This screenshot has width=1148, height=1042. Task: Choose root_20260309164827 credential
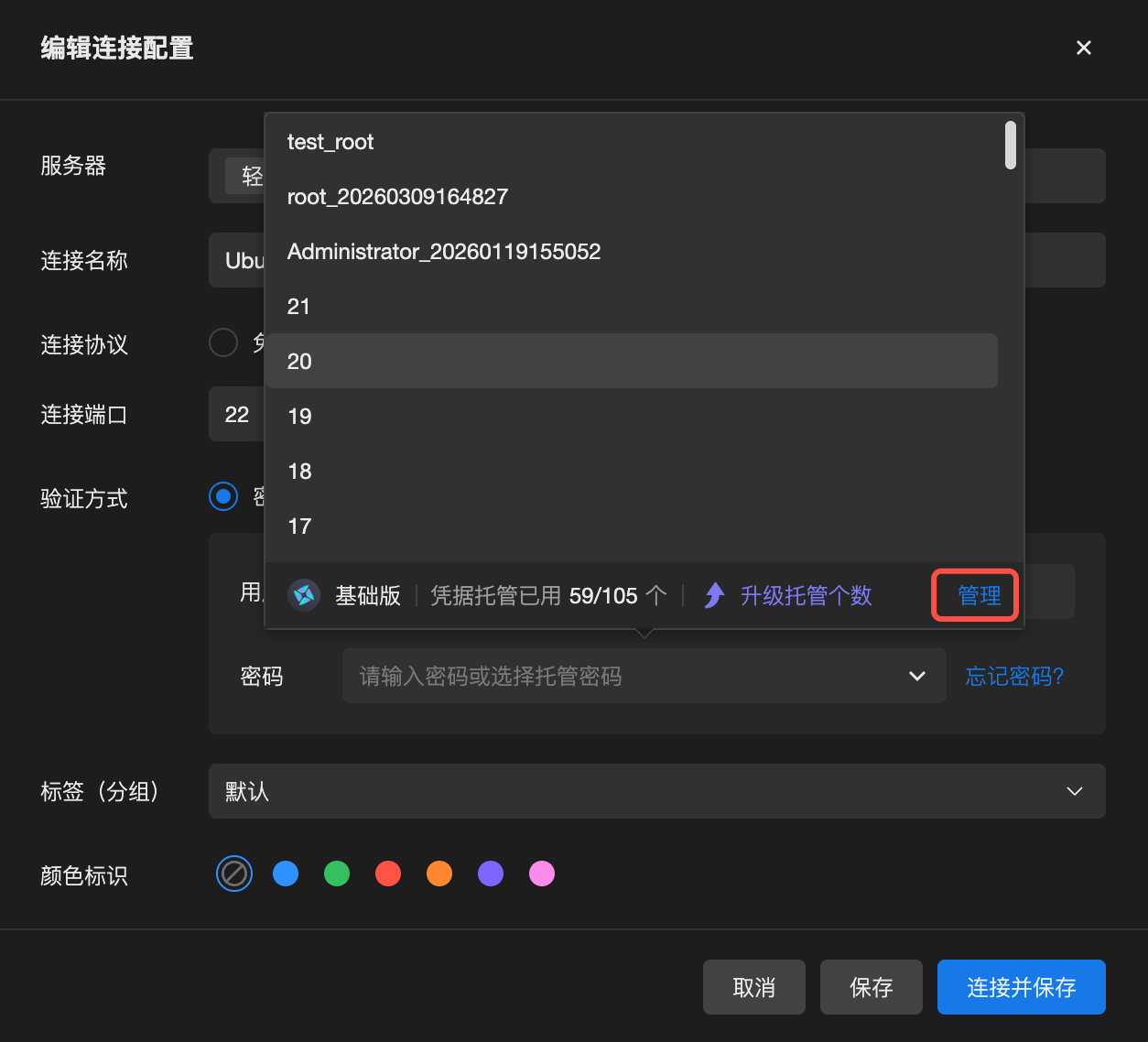[631, 197]
